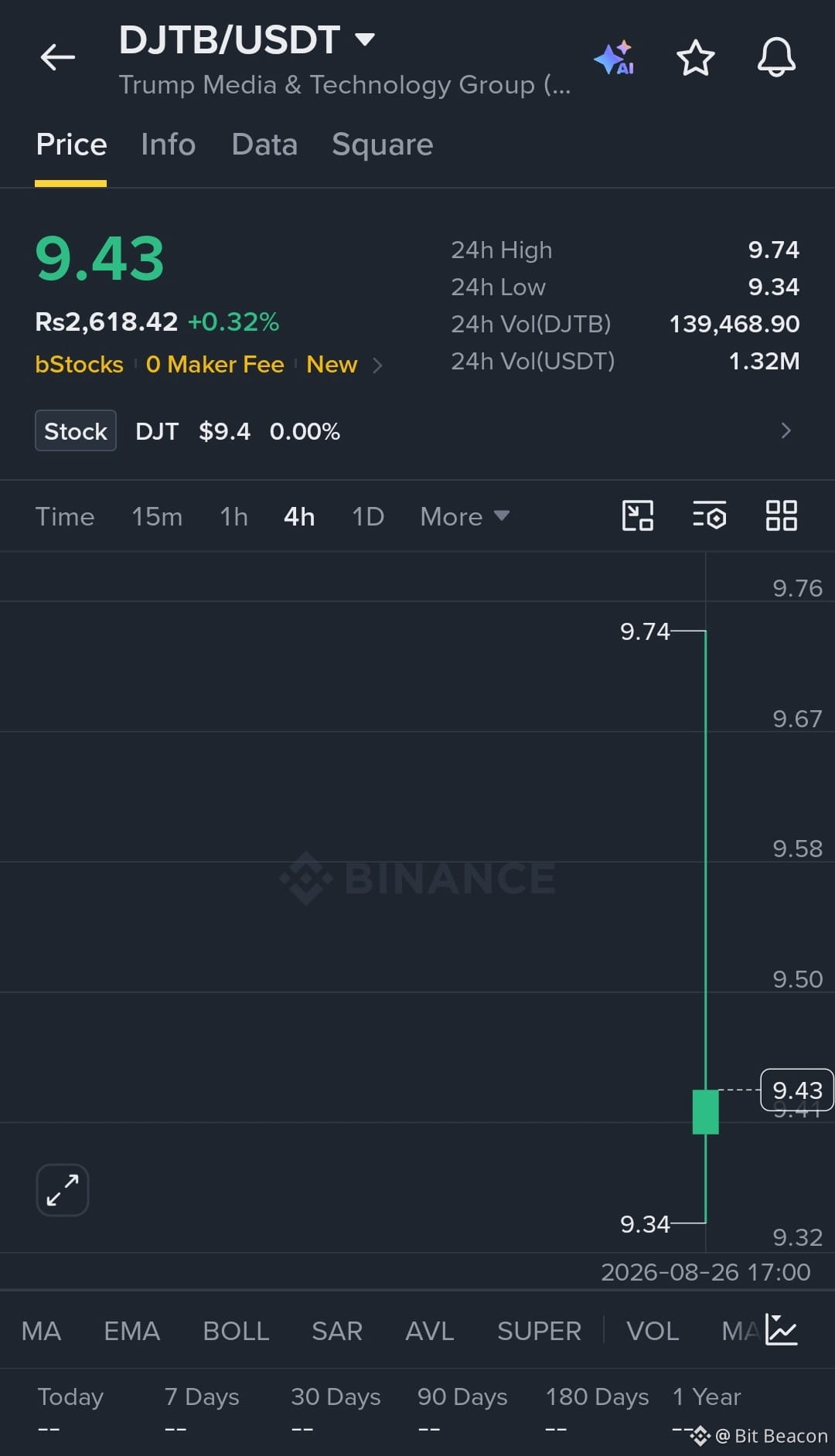
Task: Select the Time chart interval
Action: point(65,516)
